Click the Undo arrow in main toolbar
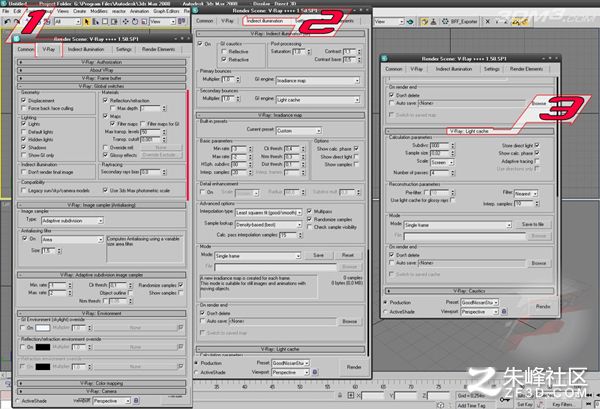Image resolution: width=600 pixels, height=409 pixels. pyautogui.click(x=7, y=21)
